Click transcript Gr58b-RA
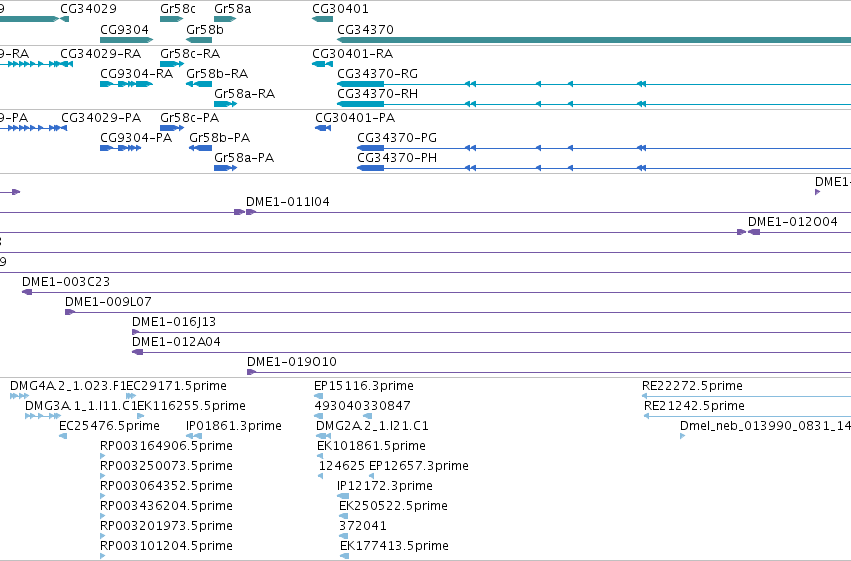This screenshot has width=851, height=561. (x=217, y=74)
